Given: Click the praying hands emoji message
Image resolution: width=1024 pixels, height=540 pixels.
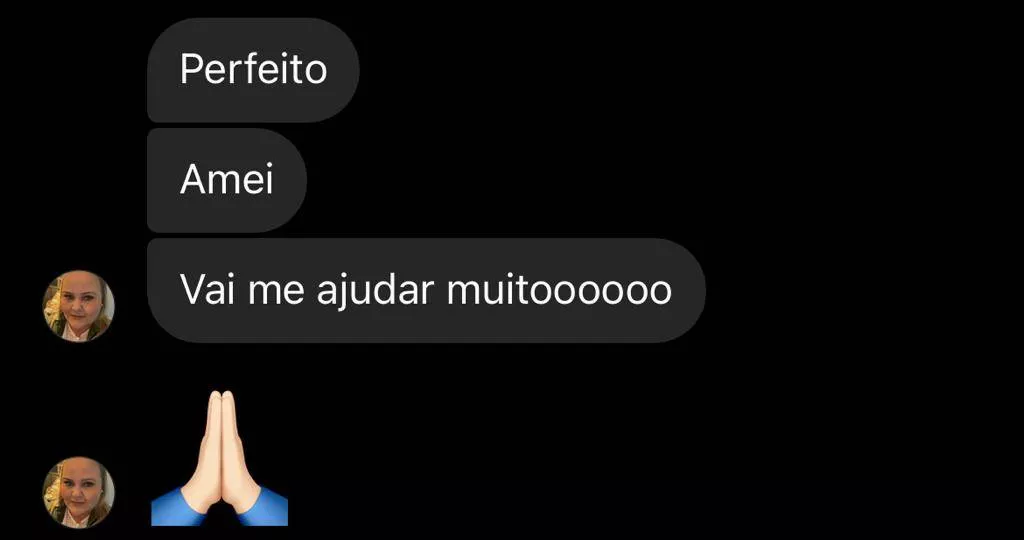Looking at the screenshot, I should pos(219,458).
